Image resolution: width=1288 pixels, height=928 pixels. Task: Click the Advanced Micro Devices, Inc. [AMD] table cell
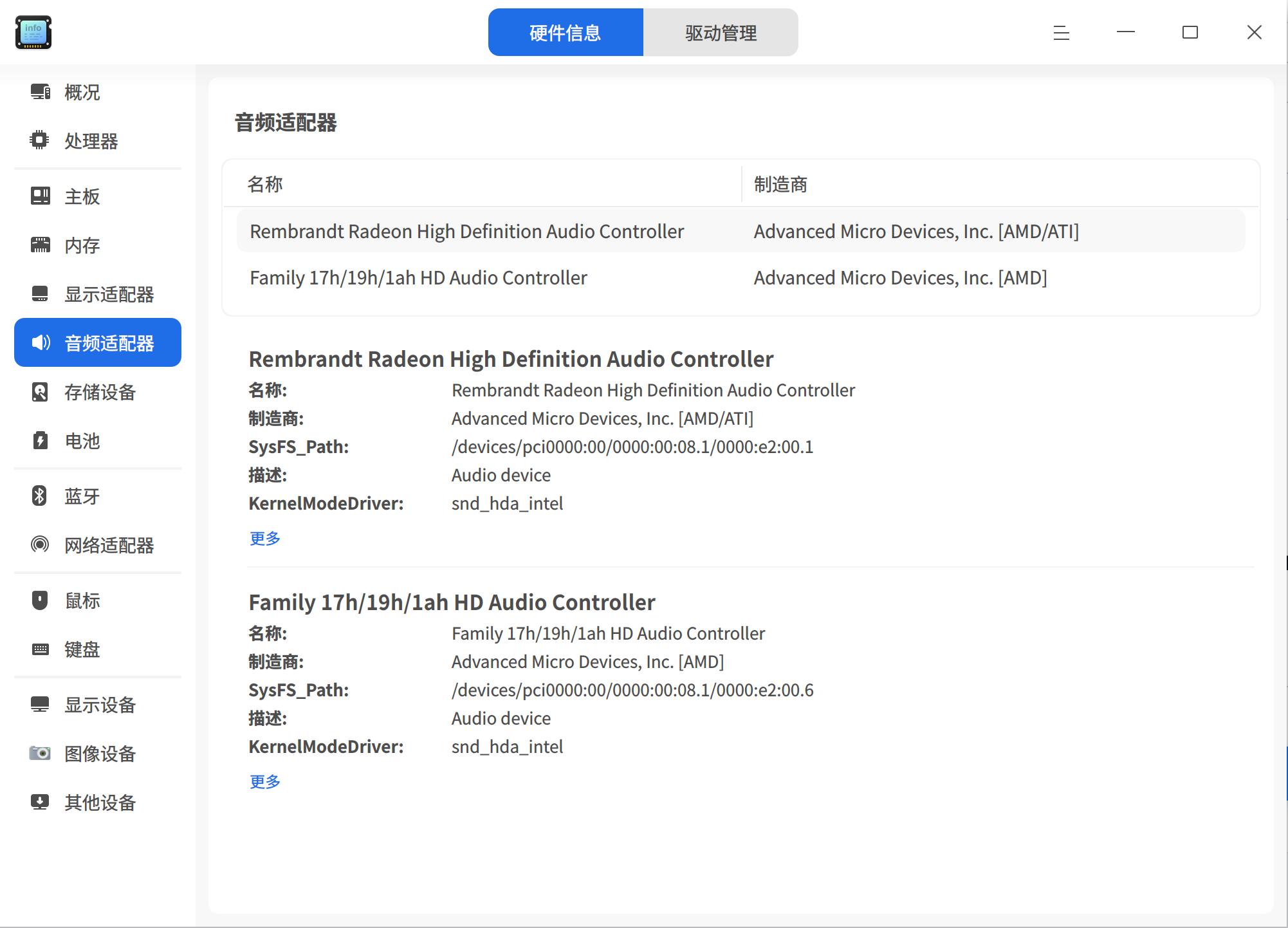point(900,277)
